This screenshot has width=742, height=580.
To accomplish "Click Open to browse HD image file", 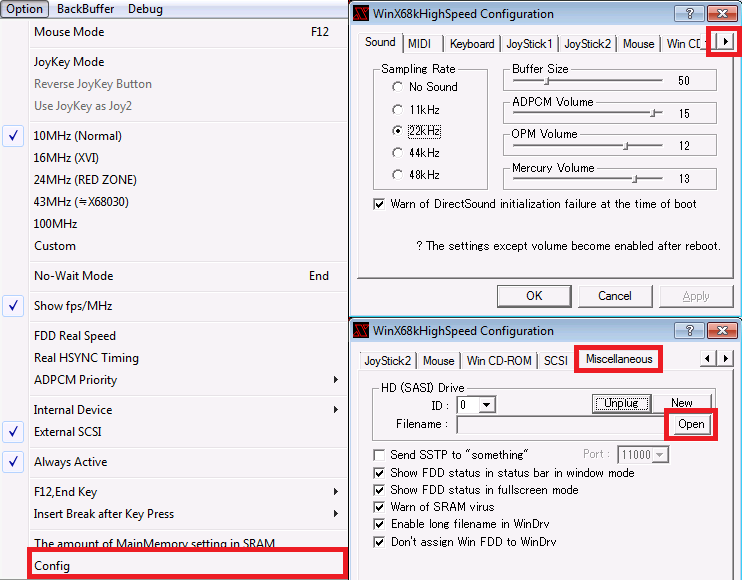I will tap(691, 424).
